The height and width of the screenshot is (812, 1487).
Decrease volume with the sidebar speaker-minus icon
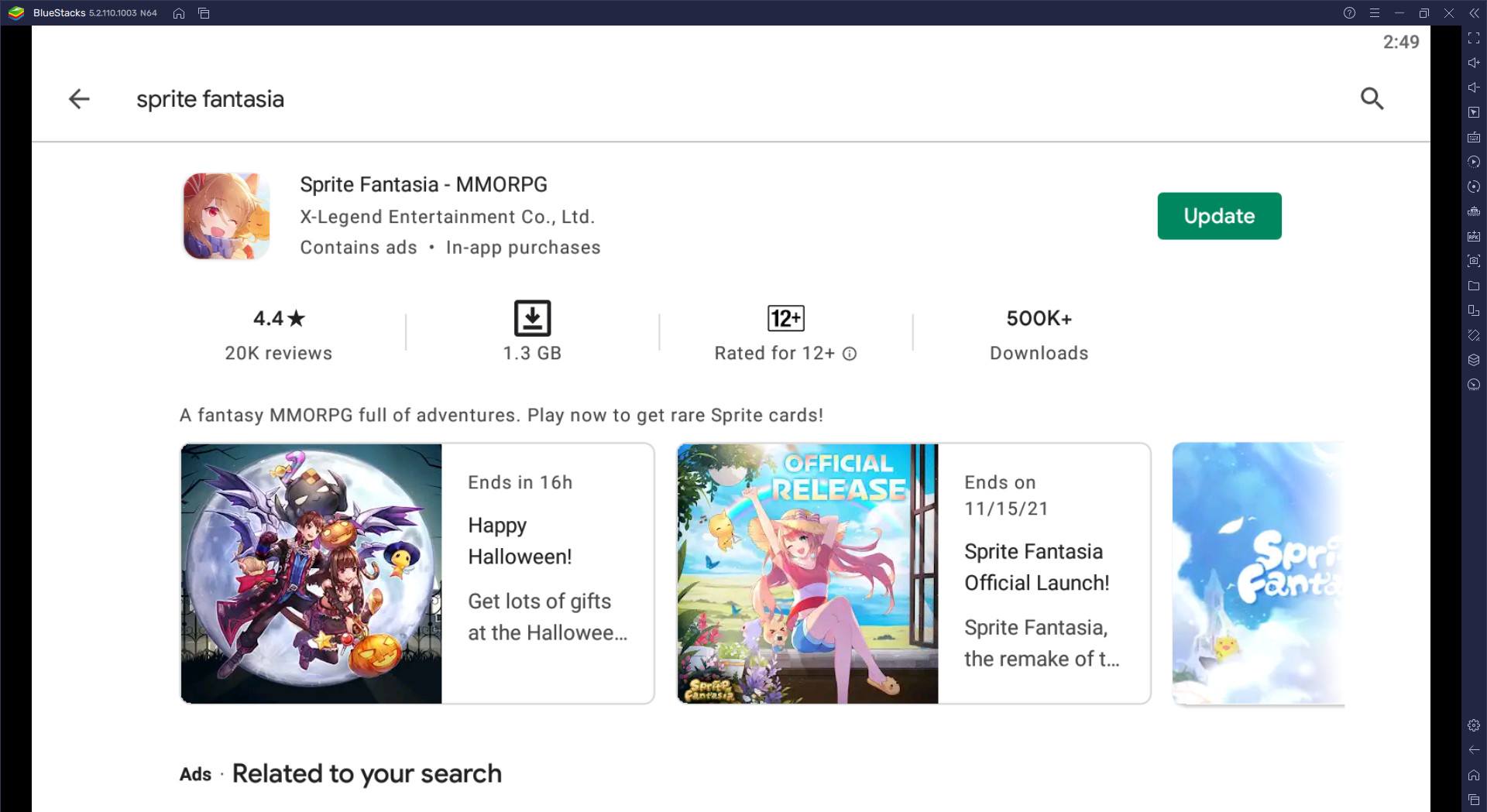point(1474,87)
